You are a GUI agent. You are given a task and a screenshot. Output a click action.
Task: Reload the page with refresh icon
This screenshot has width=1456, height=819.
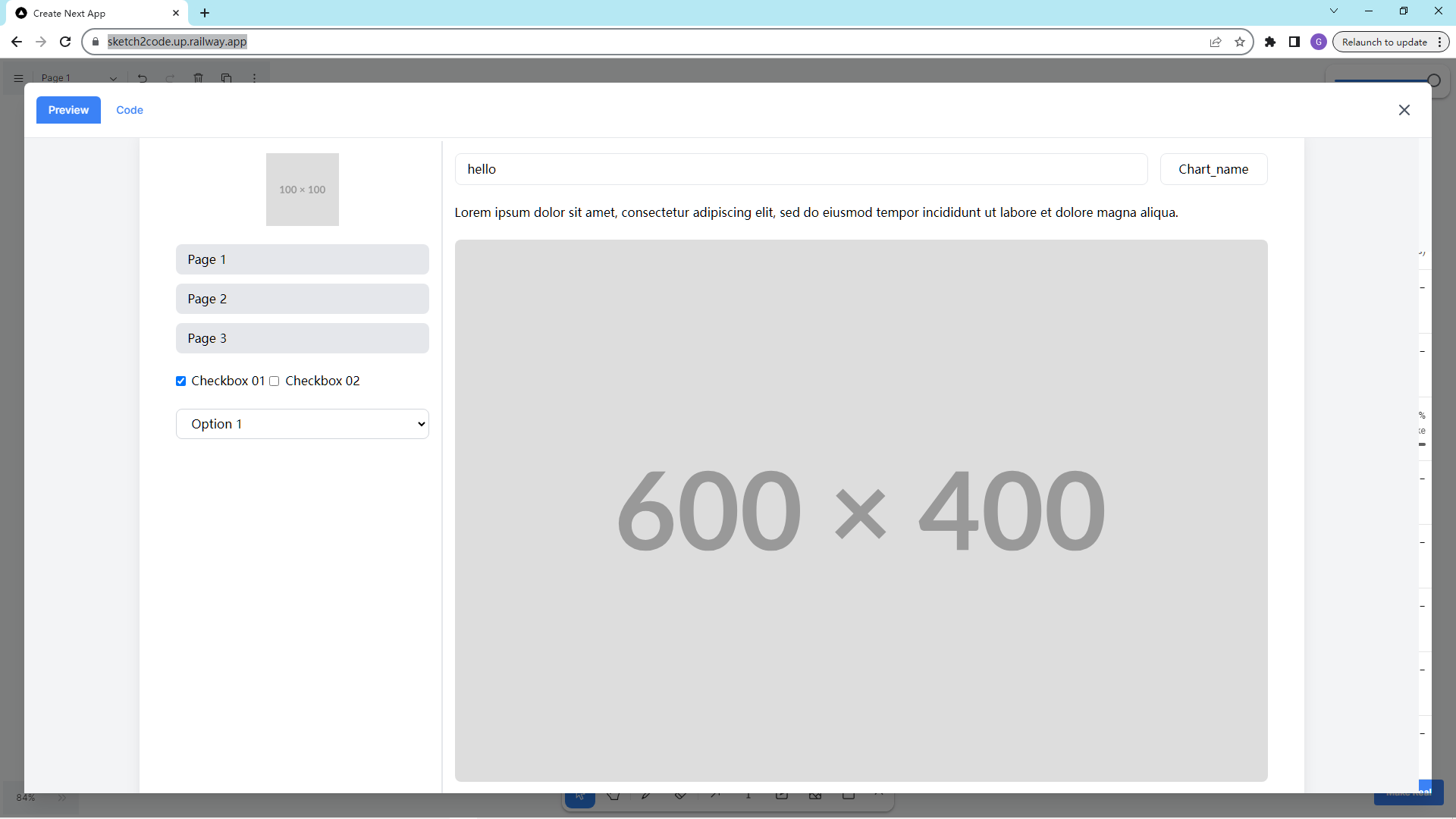(x=65, y=42)
